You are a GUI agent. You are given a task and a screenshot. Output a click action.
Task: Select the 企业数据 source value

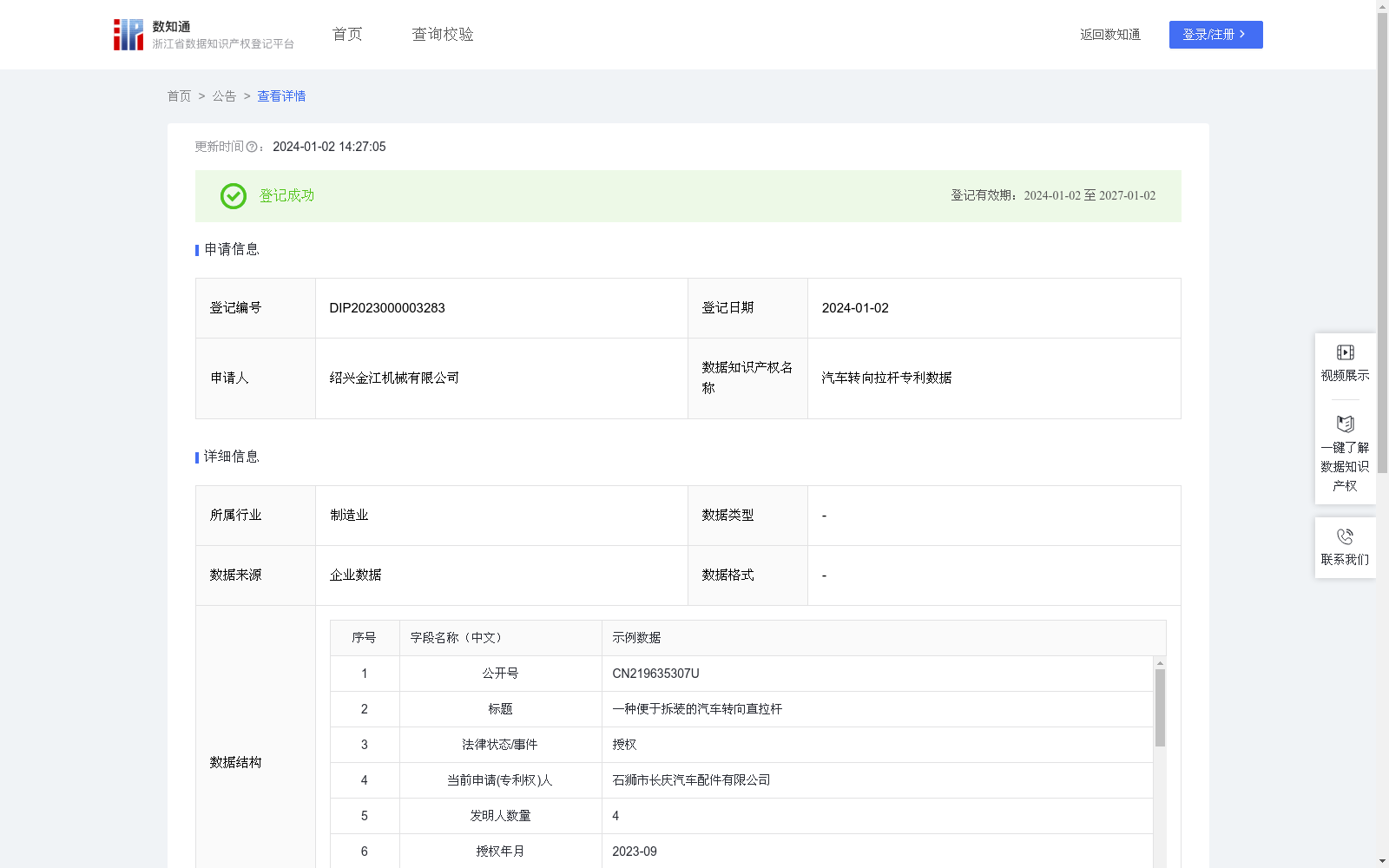point(355,575)
